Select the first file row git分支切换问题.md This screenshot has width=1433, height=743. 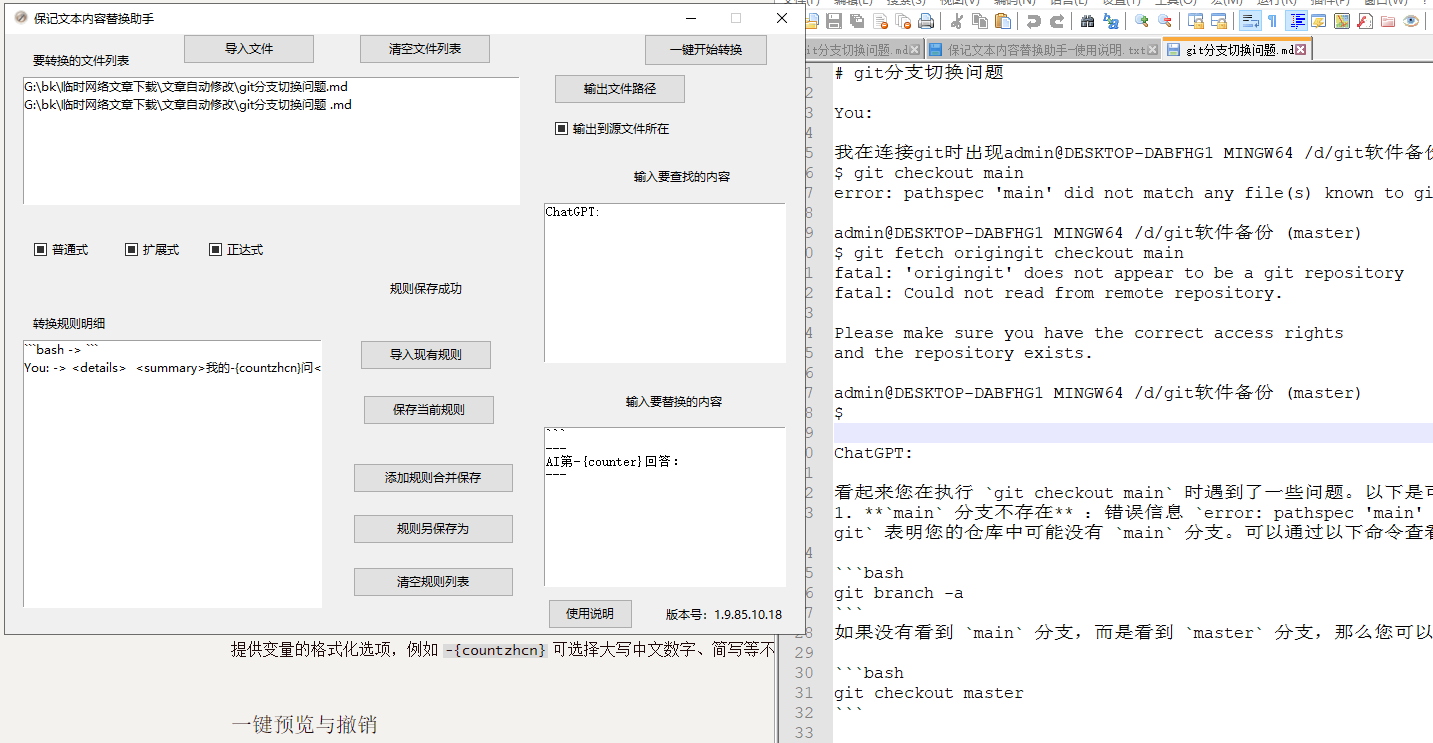(271, 88)
